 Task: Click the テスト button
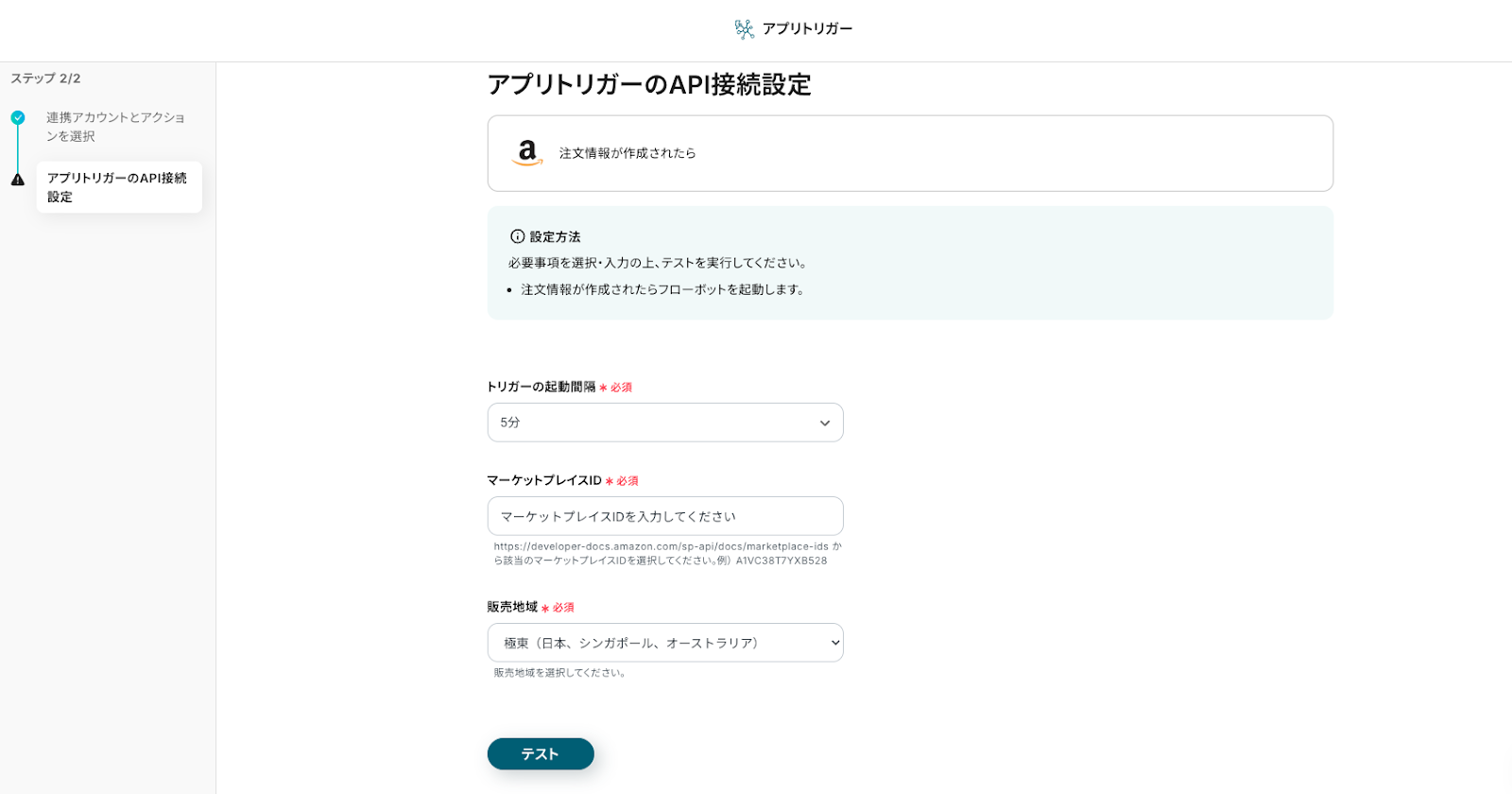click(x=541, y=754)
